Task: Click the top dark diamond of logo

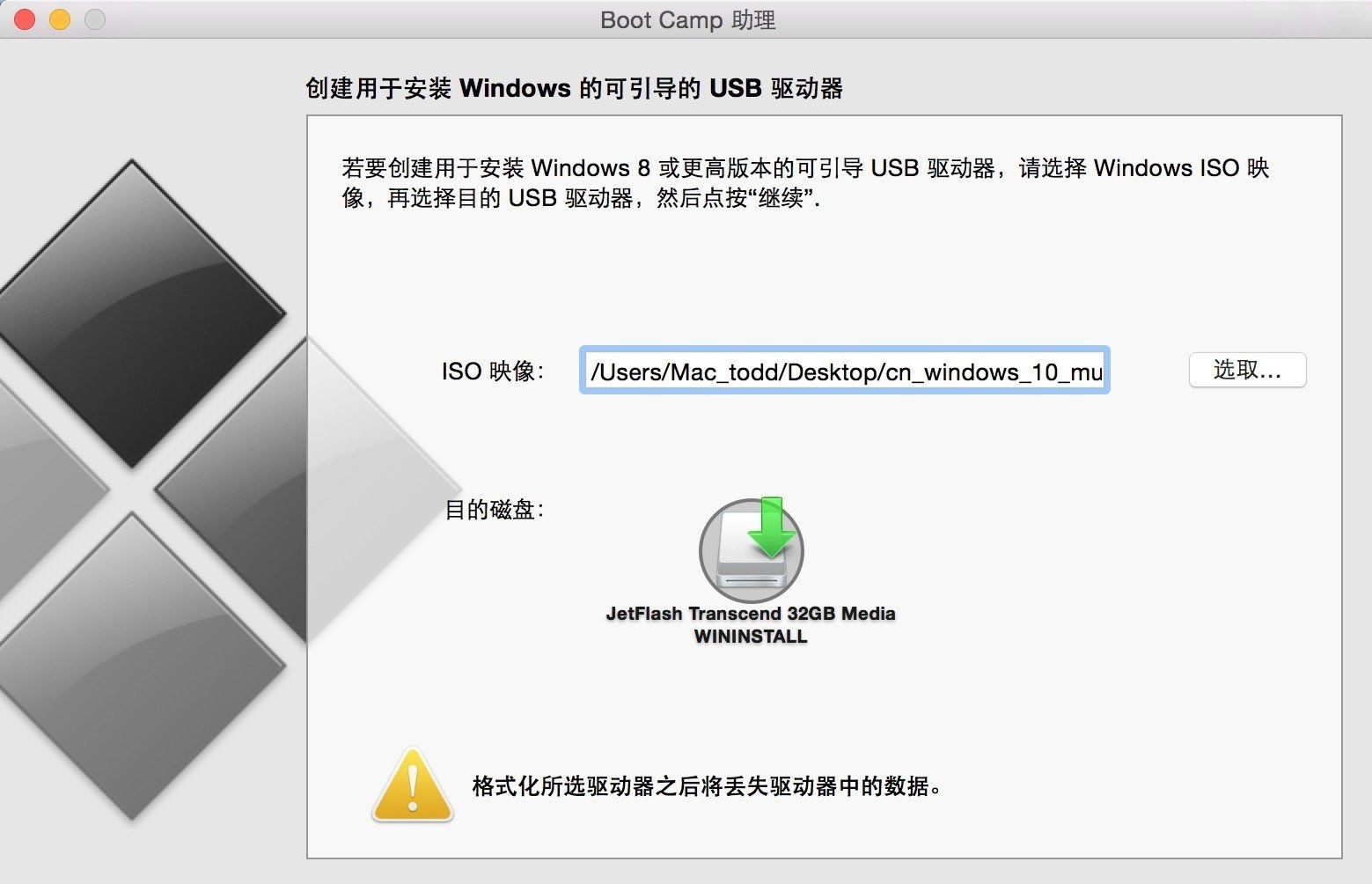Action: (x=133, y=313)
